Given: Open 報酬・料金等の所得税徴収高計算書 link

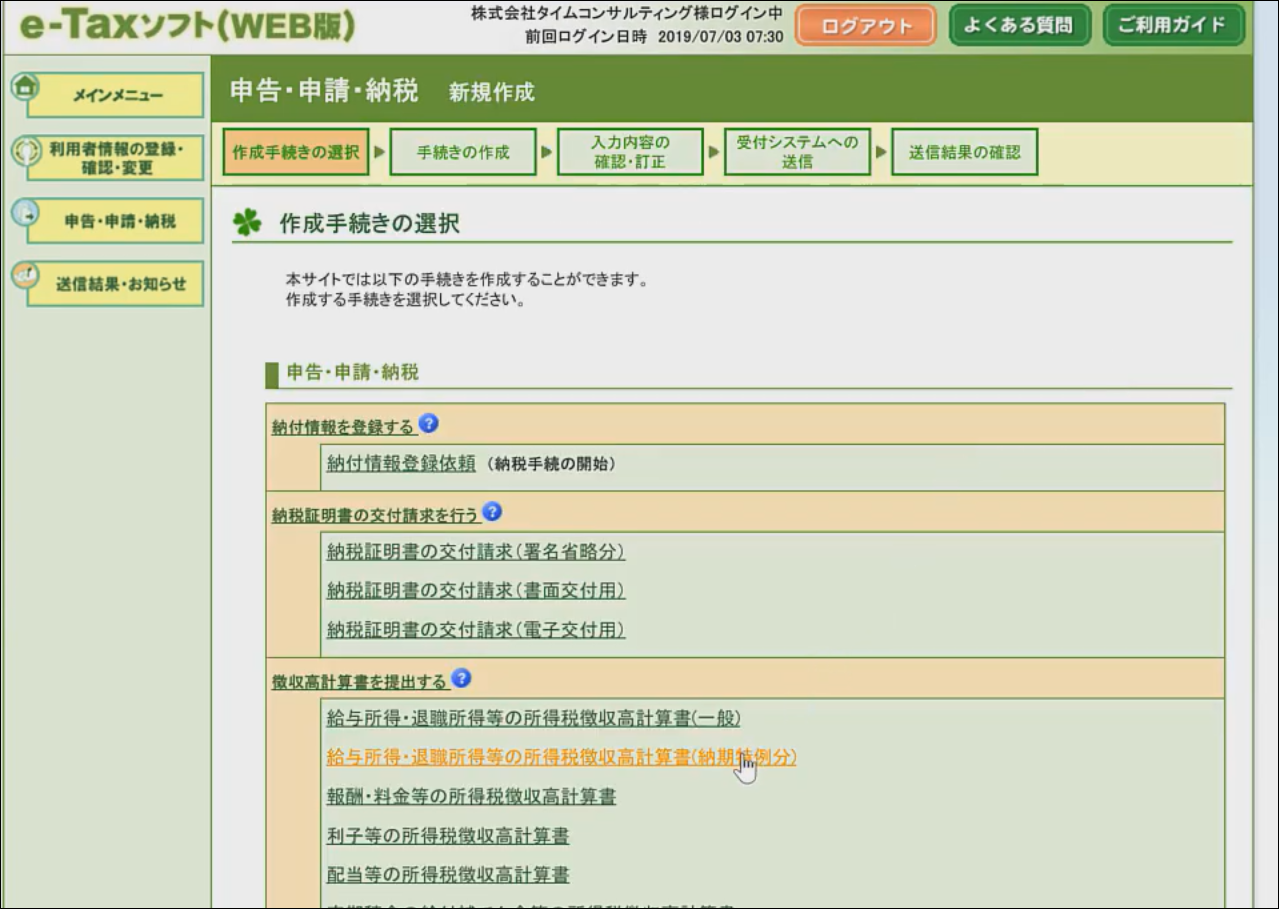Looking at the screenshot, I should point(471,796).
